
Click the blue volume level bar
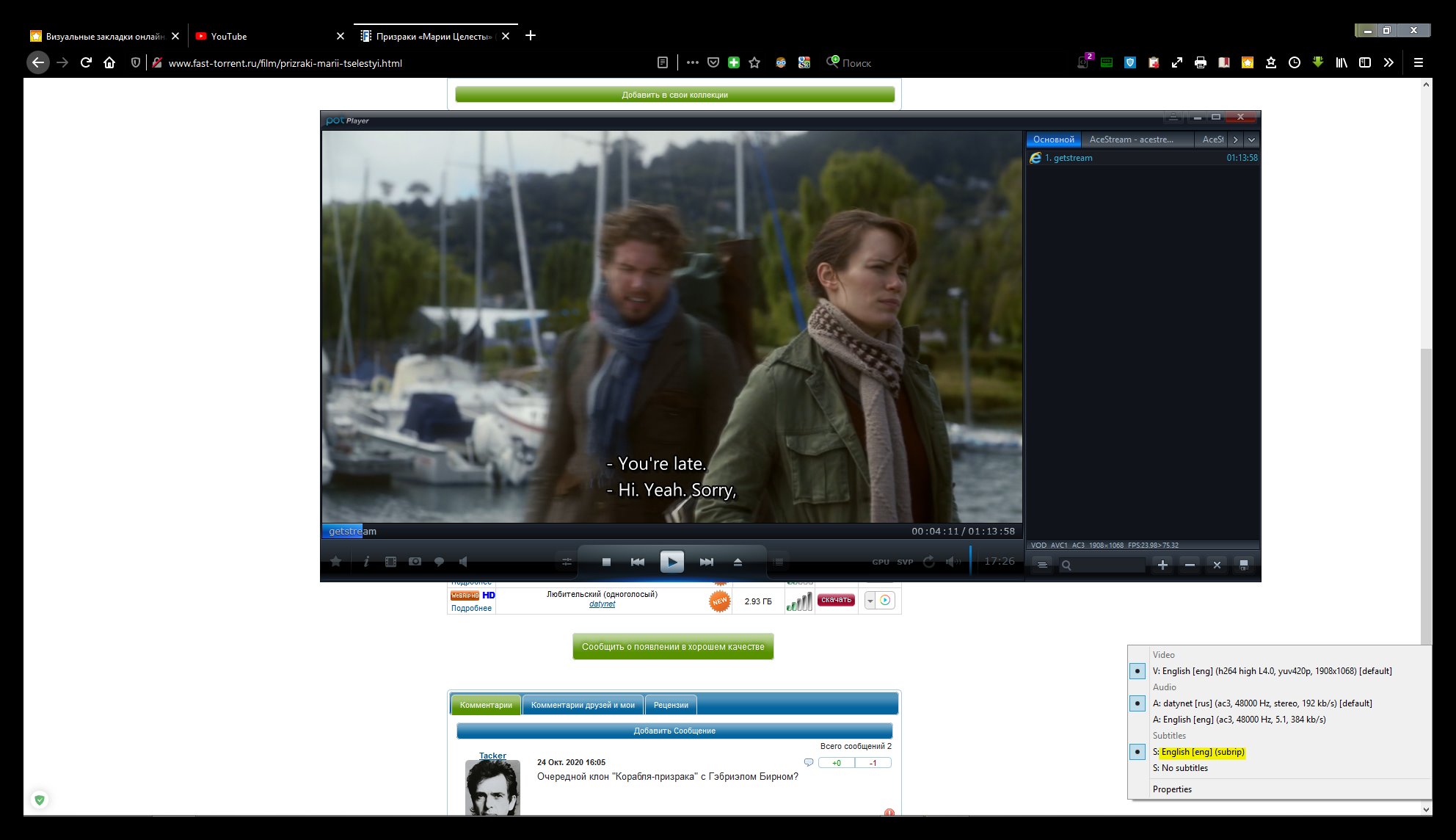click(970, 561)
